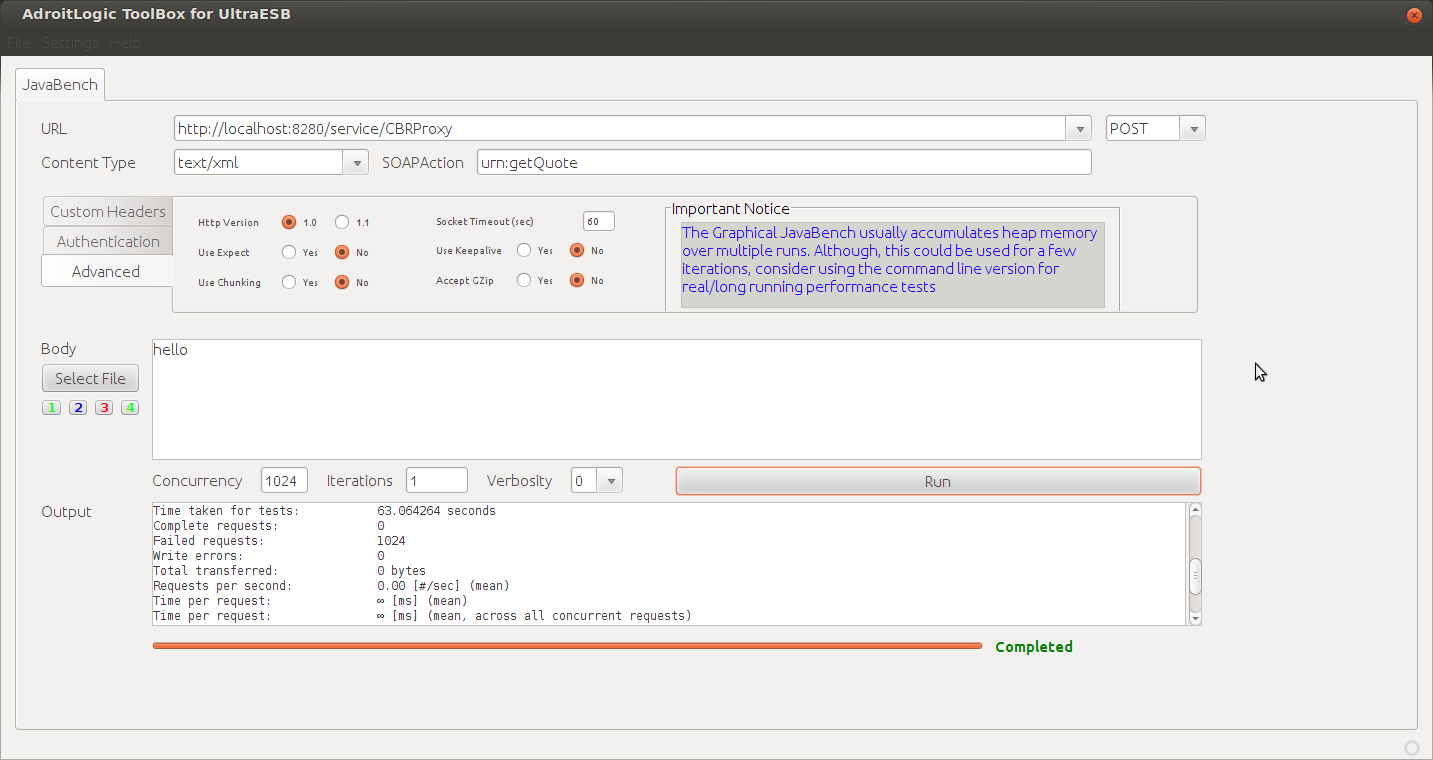Open the File menu

click(x=19, y=43)
